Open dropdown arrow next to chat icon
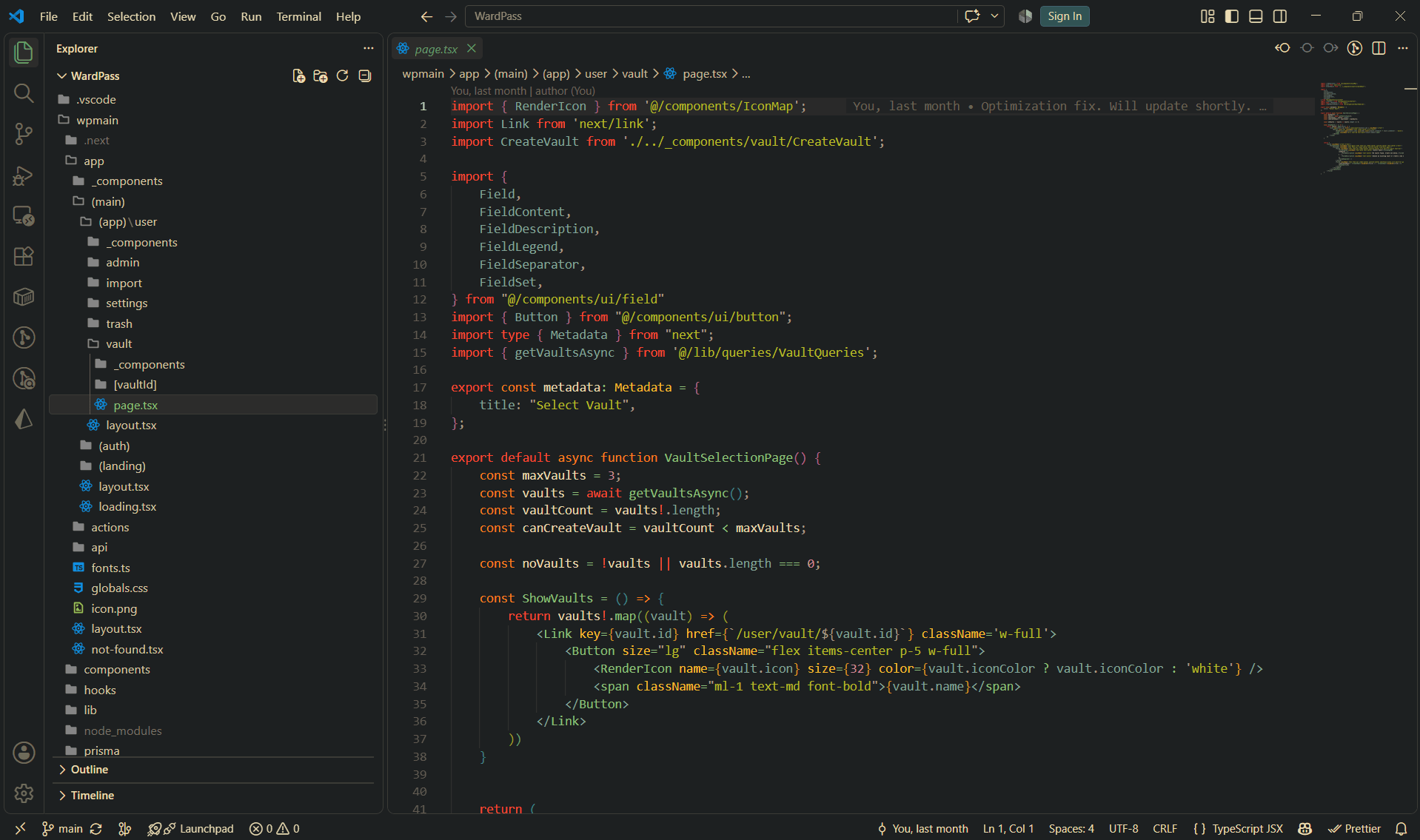1420x840 pixels. point(994,16)
